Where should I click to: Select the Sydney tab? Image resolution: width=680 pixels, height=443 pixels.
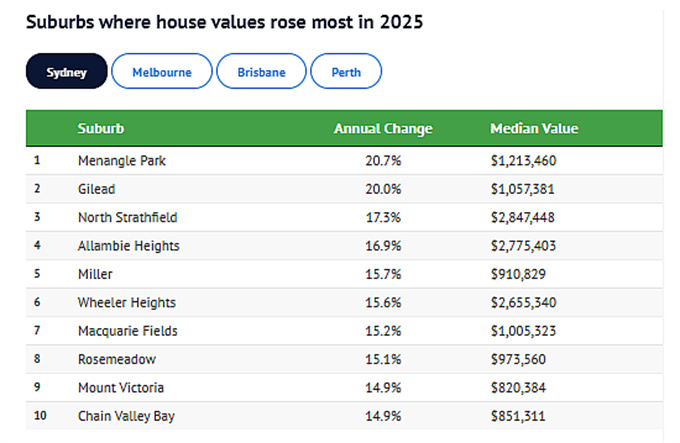tap(66, 72)
